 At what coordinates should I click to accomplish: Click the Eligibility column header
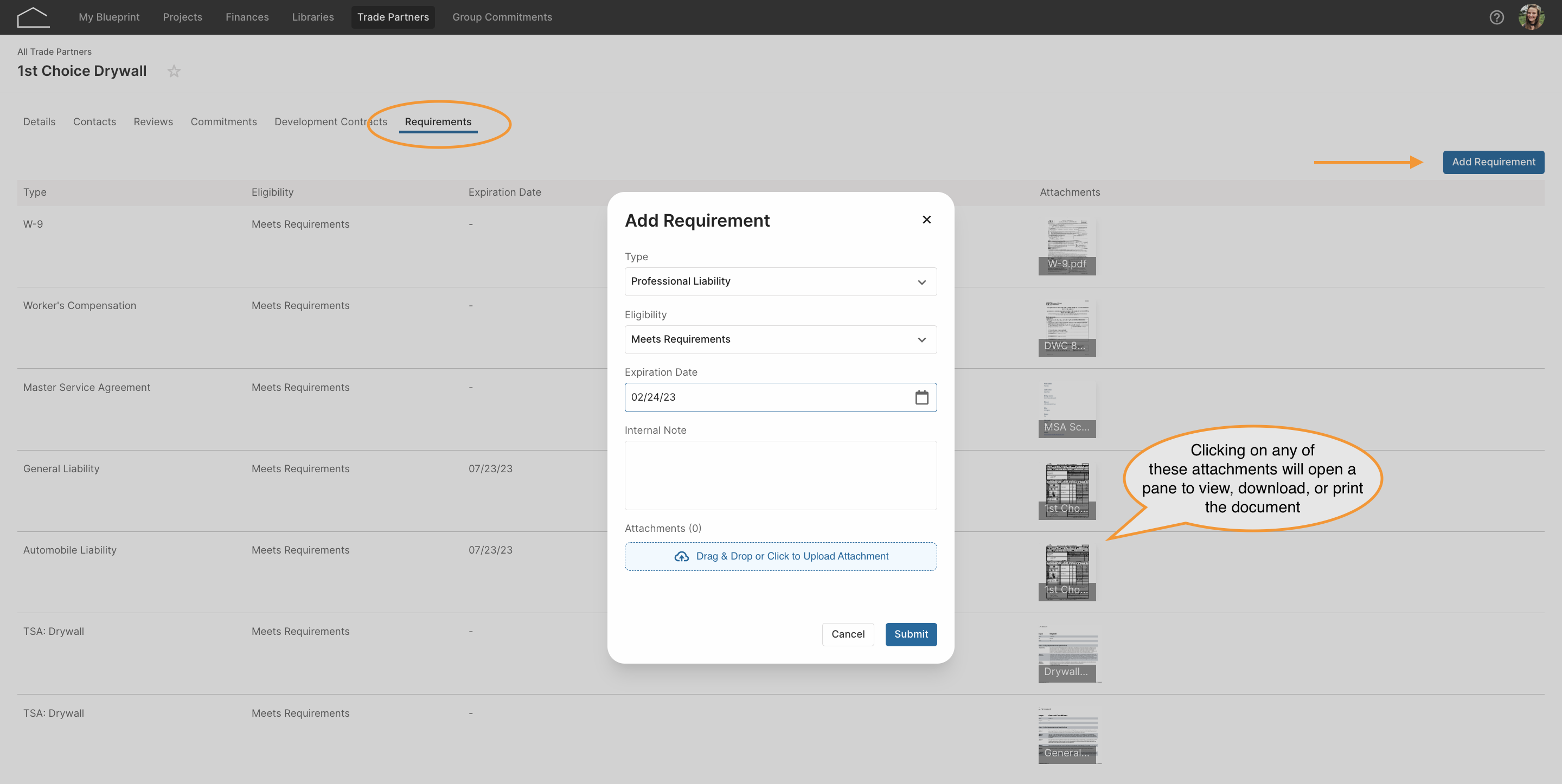point(272,192)
